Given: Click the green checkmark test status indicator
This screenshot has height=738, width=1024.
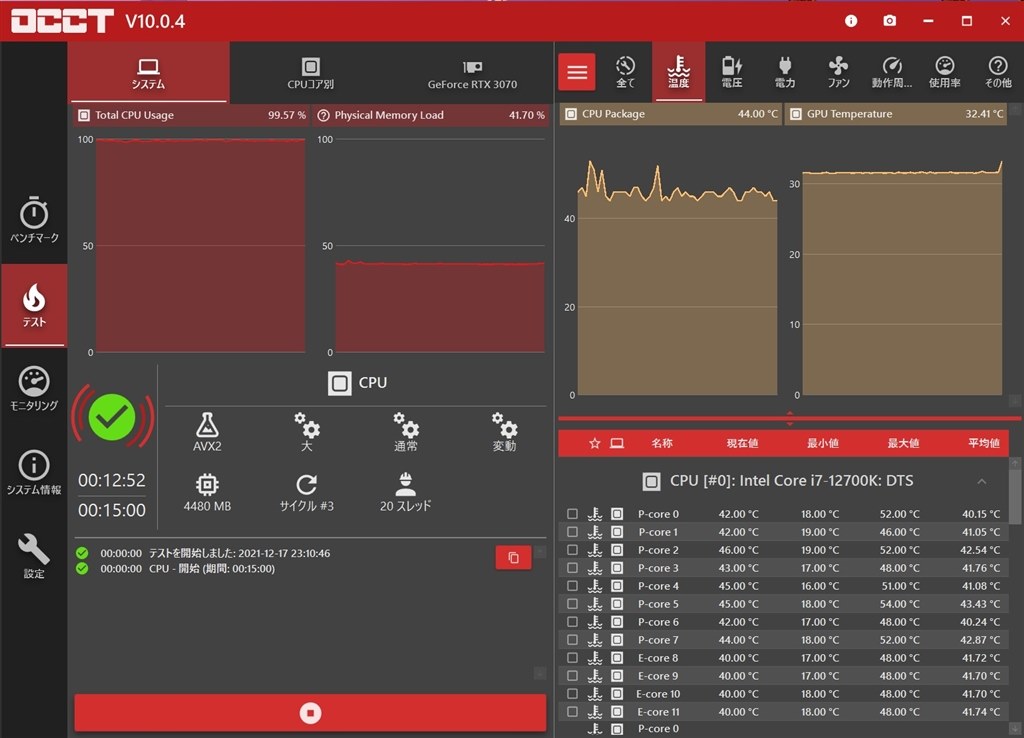Looking at the screenshot, I should click(112, 417).
